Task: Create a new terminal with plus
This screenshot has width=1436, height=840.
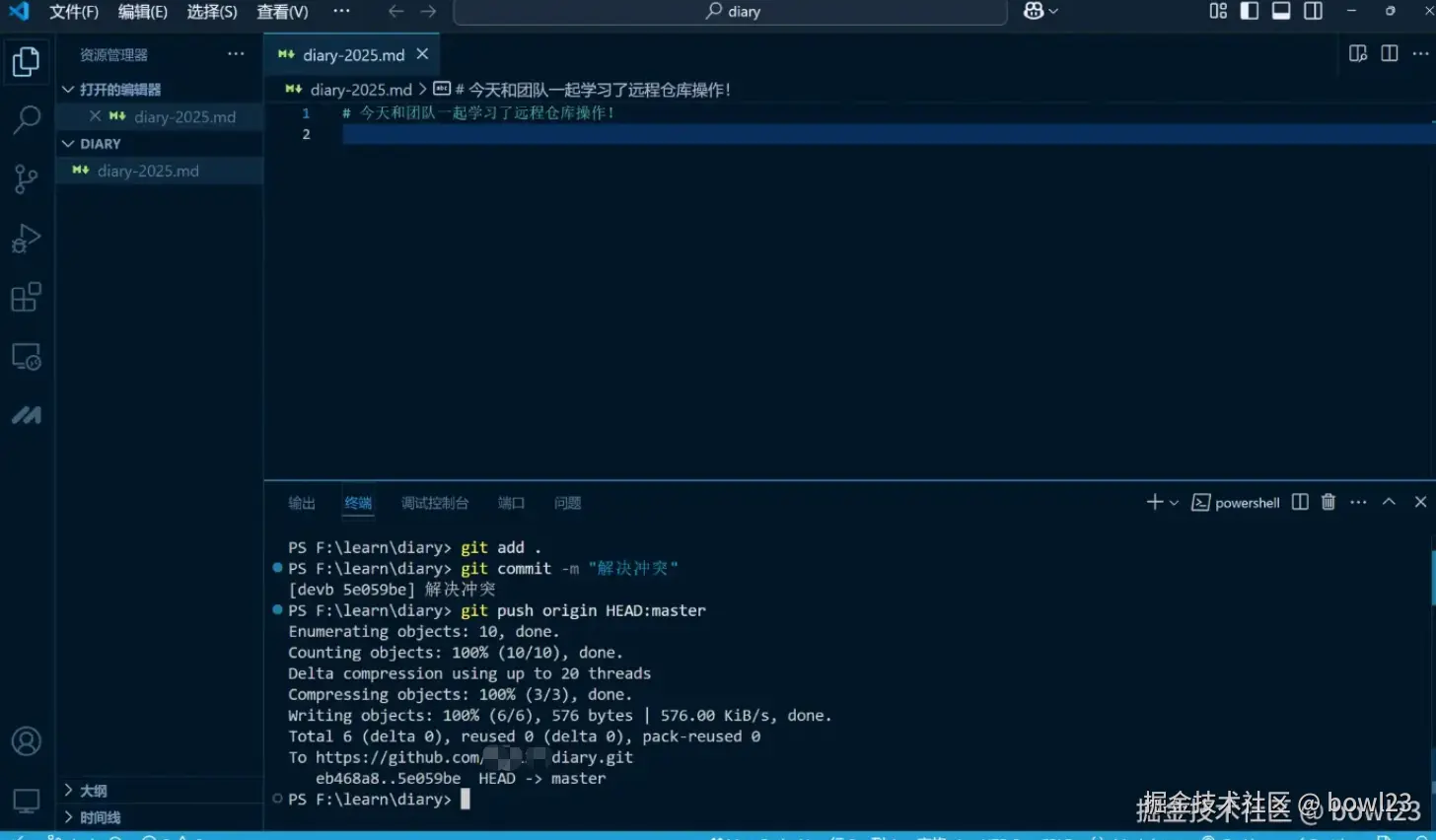Action: point(1155,502)
